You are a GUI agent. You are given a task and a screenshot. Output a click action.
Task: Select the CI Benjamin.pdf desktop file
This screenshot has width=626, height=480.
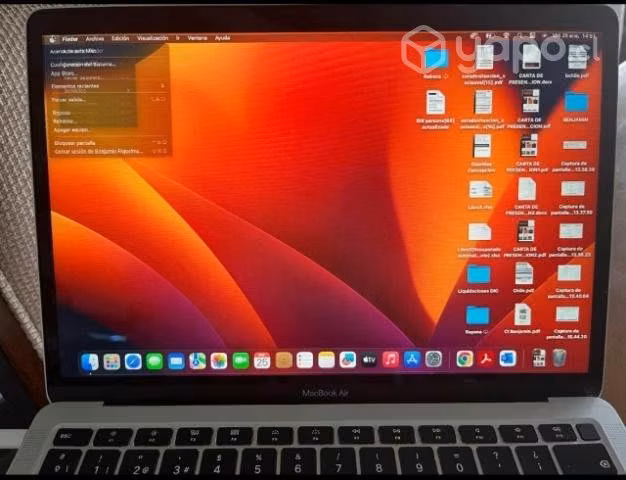(522, 315)
